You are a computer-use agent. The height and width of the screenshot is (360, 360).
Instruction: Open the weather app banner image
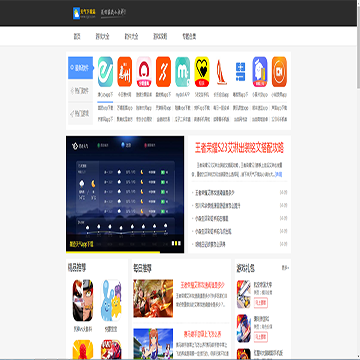click(125, 194)
